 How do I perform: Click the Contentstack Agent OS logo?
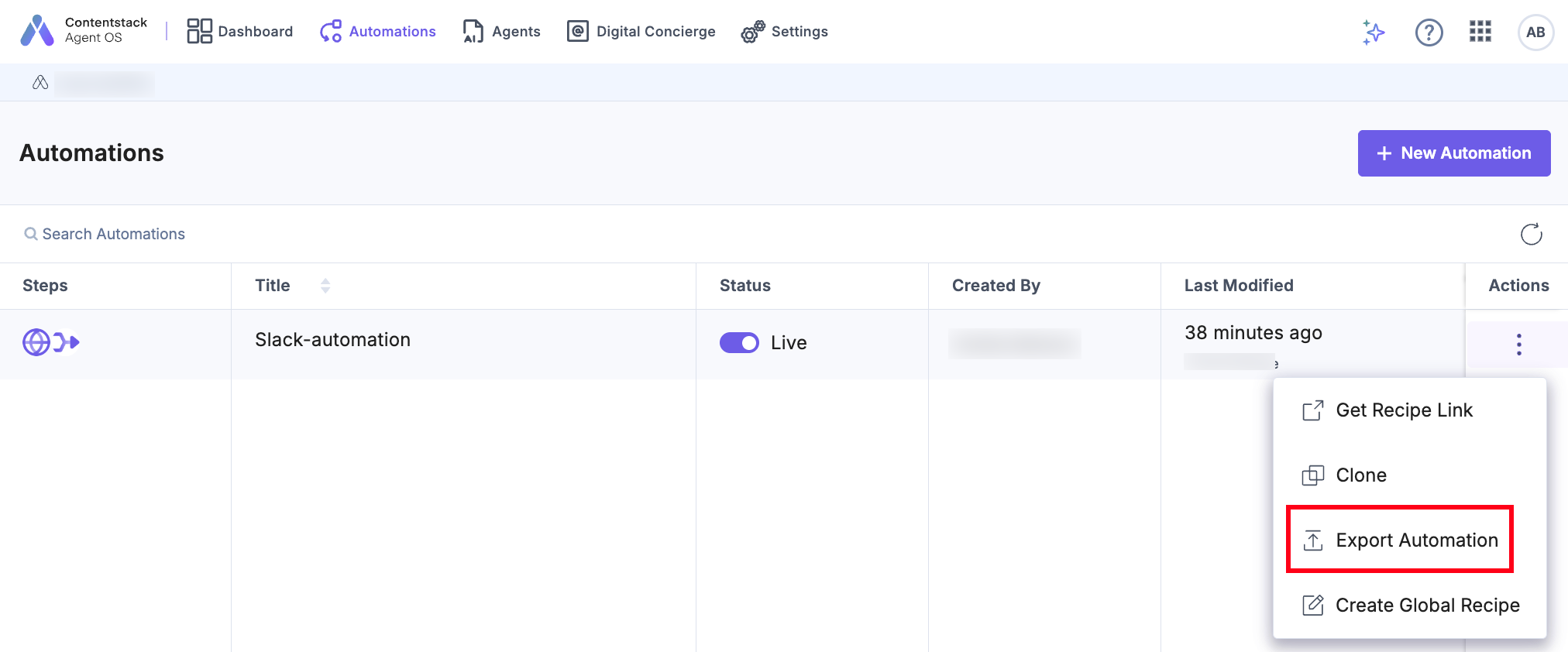coord(37,31)
